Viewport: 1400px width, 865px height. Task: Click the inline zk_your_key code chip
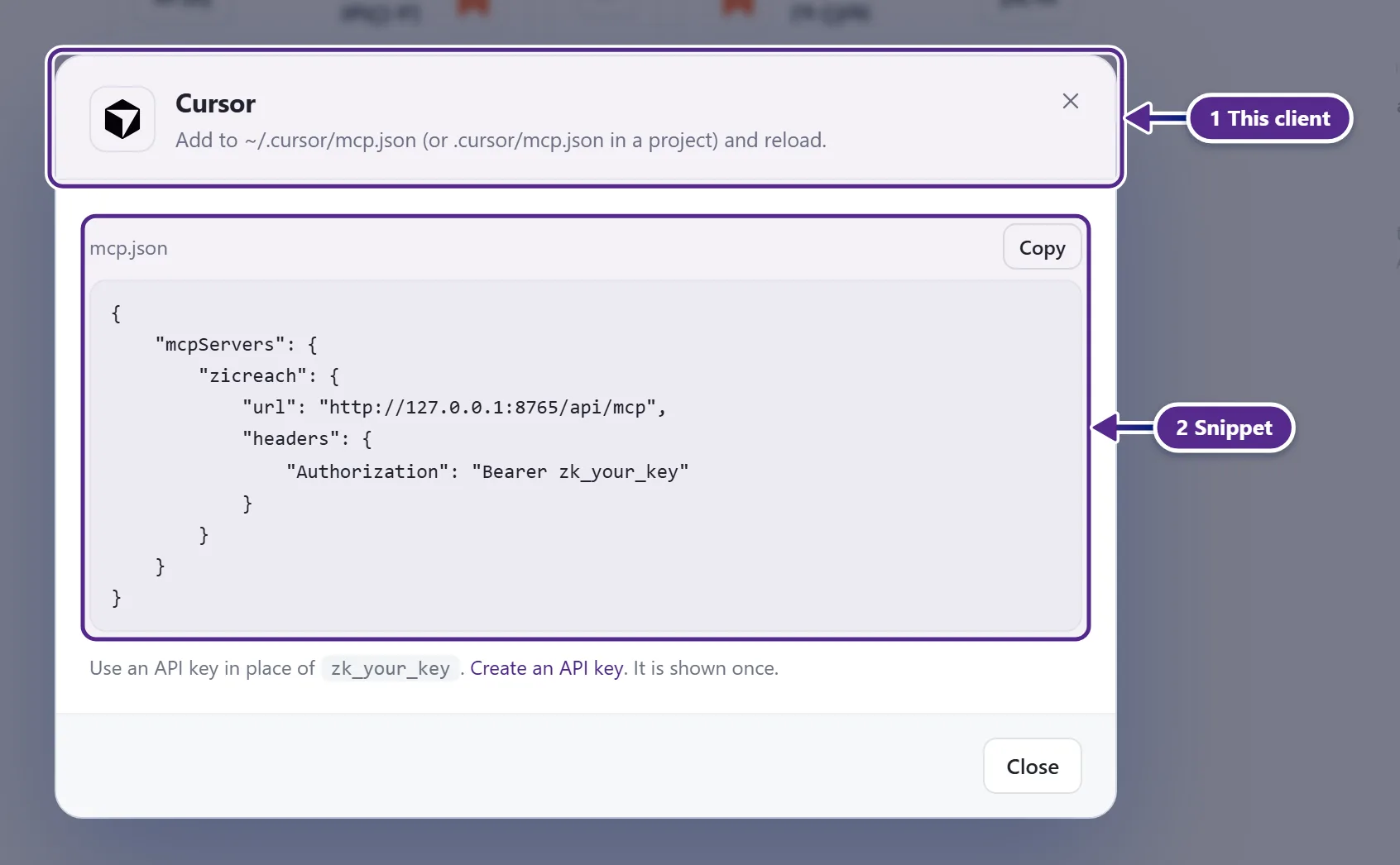coord(391,668)
